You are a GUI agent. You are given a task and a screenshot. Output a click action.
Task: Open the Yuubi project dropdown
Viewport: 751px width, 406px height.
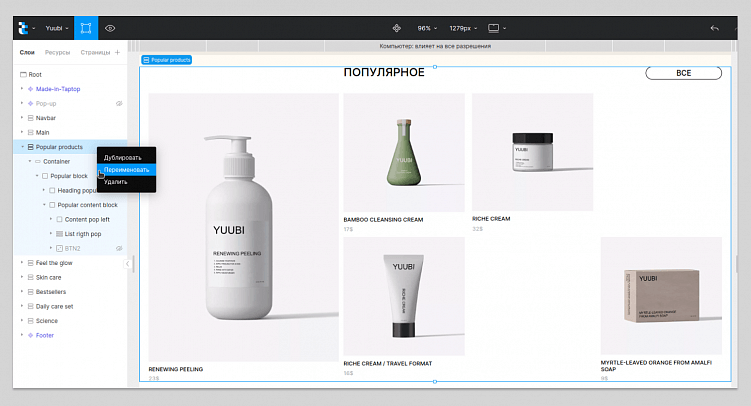click(x=57, y=28)
